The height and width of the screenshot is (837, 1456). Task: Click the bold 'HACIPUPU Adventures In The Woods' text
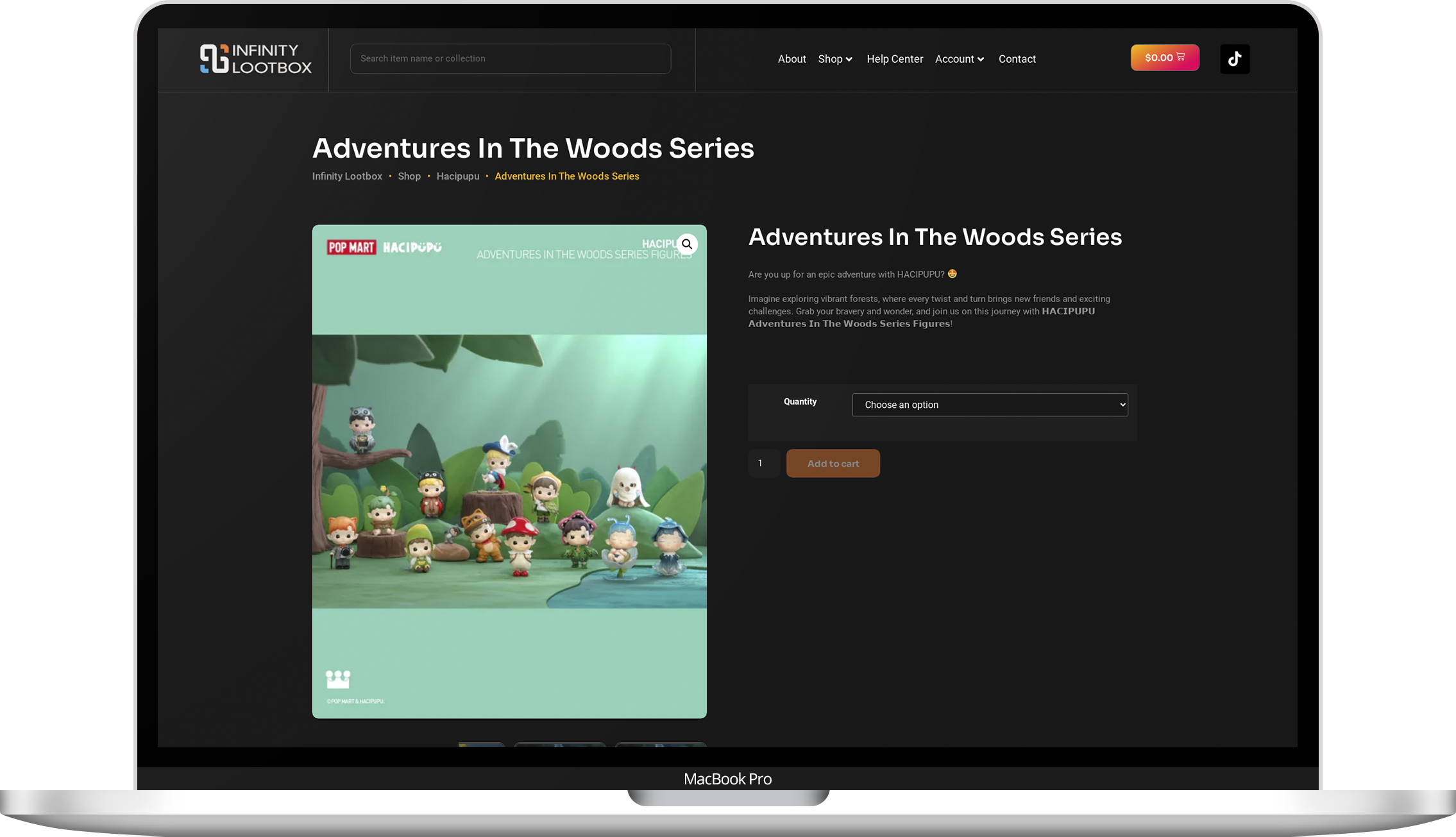point(922,317)
